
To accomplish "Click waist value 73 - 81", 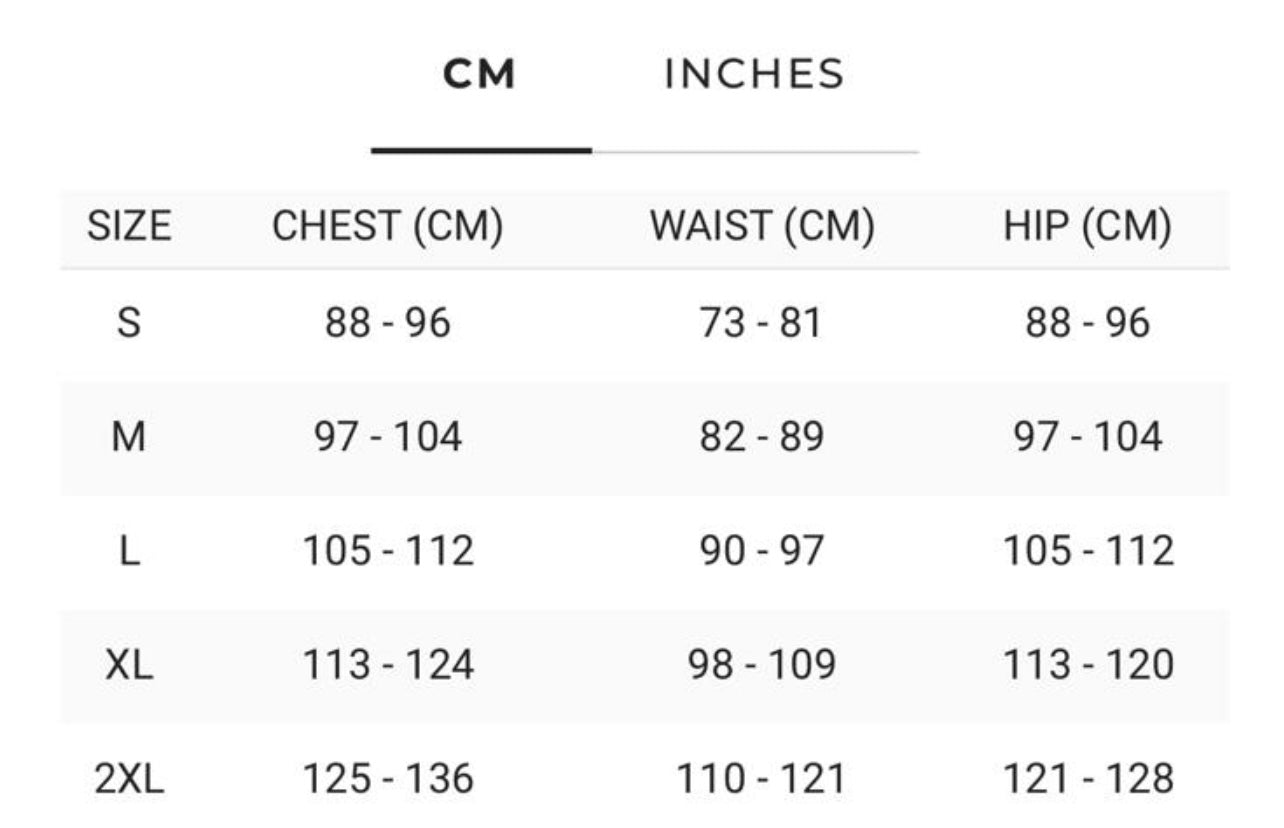I will 761,323.
